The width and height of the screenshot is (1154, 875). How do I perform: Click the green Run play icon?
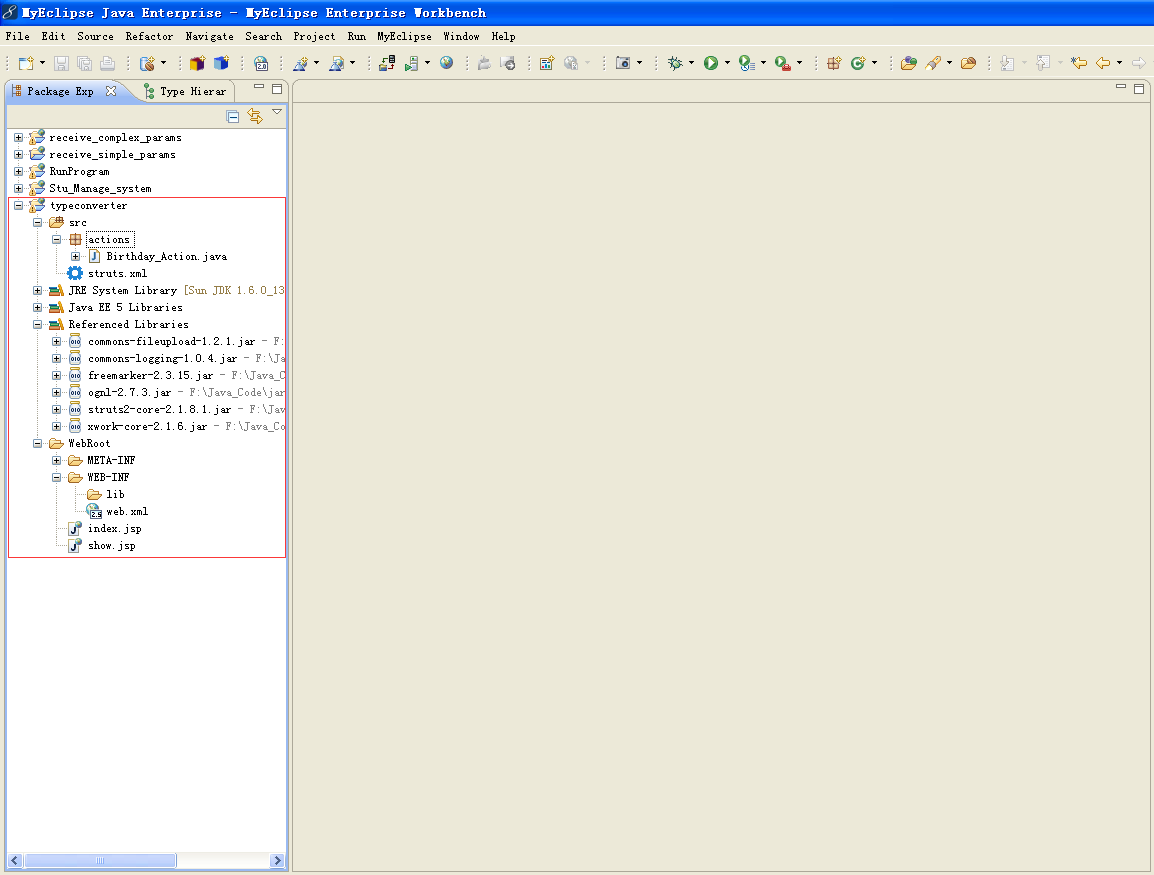[x=711, y=63]
